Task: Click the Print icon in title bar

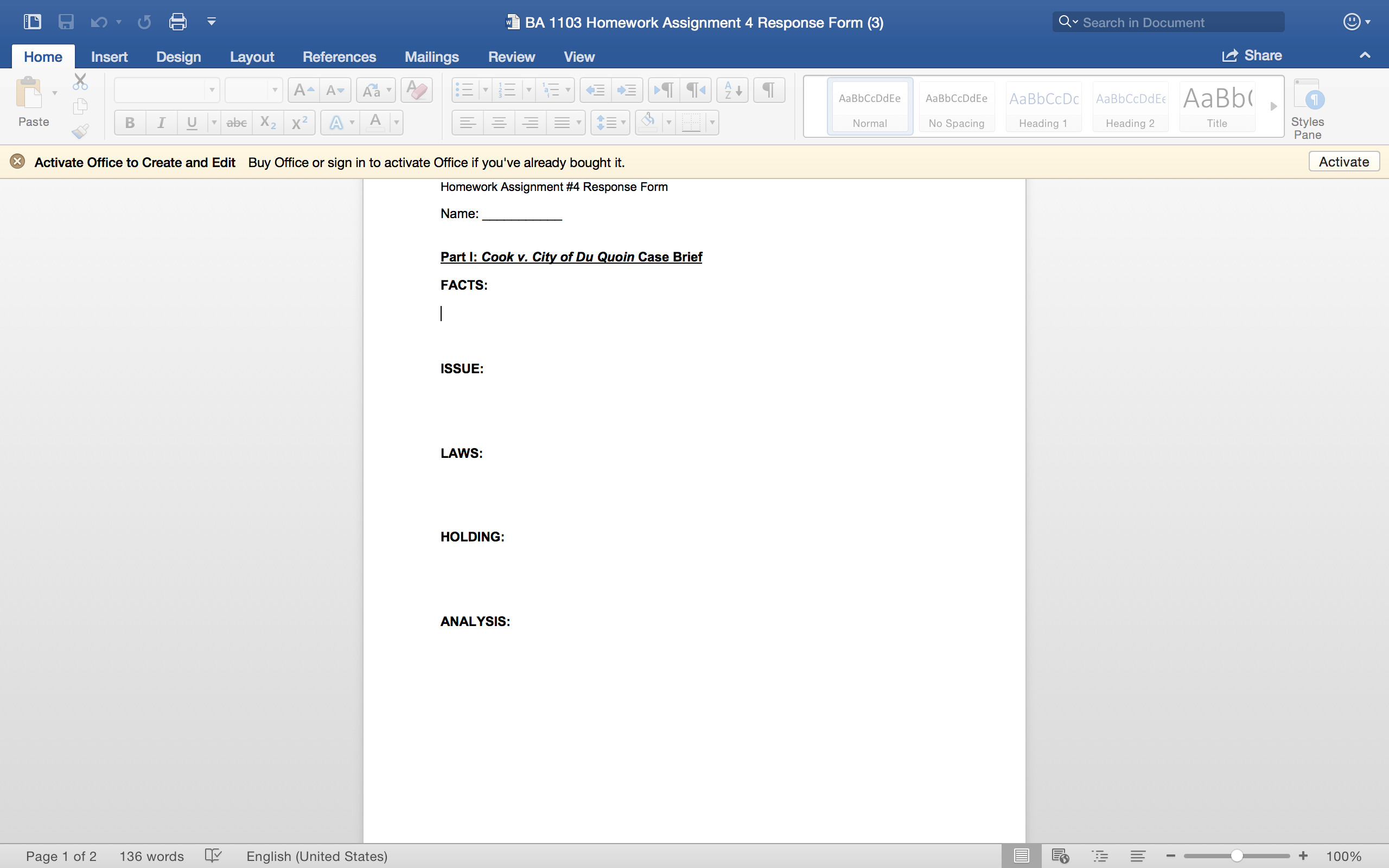Action: click(x=177, y=22)
